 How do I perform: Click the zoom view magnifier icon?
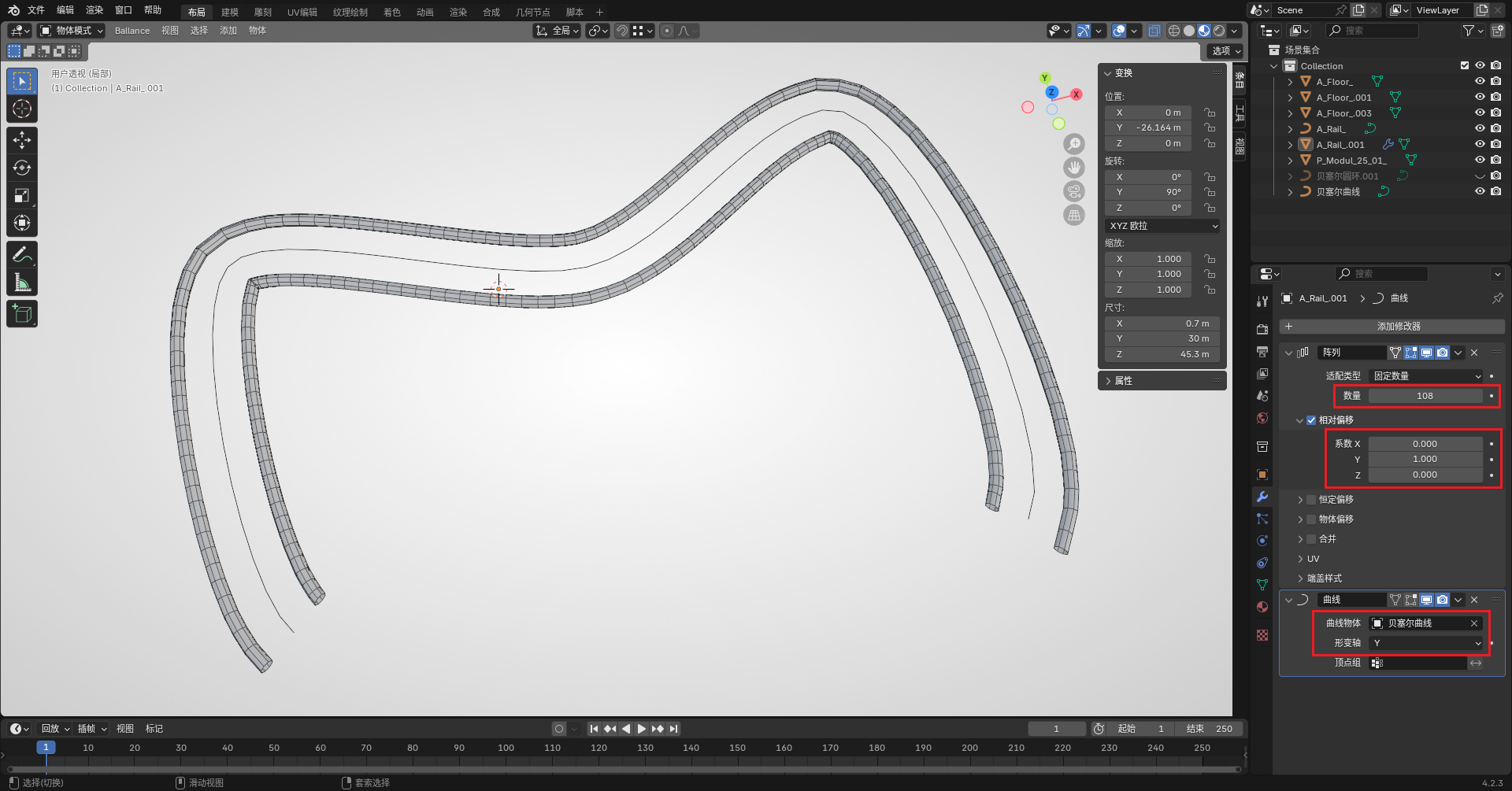coord(1074,144)
